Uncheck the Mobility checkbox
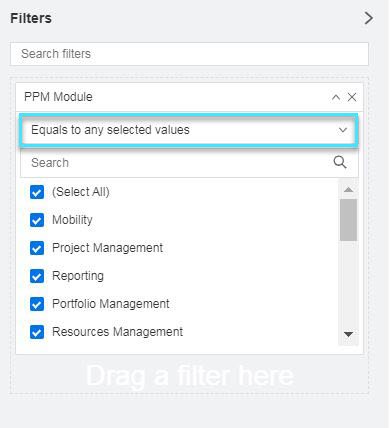 (37, 220)
